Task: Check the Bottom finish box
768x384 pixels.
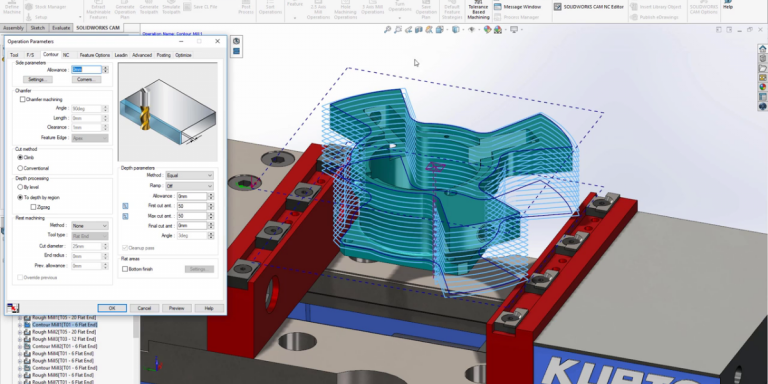Action: pyautogui.click(x=125, y=269)
